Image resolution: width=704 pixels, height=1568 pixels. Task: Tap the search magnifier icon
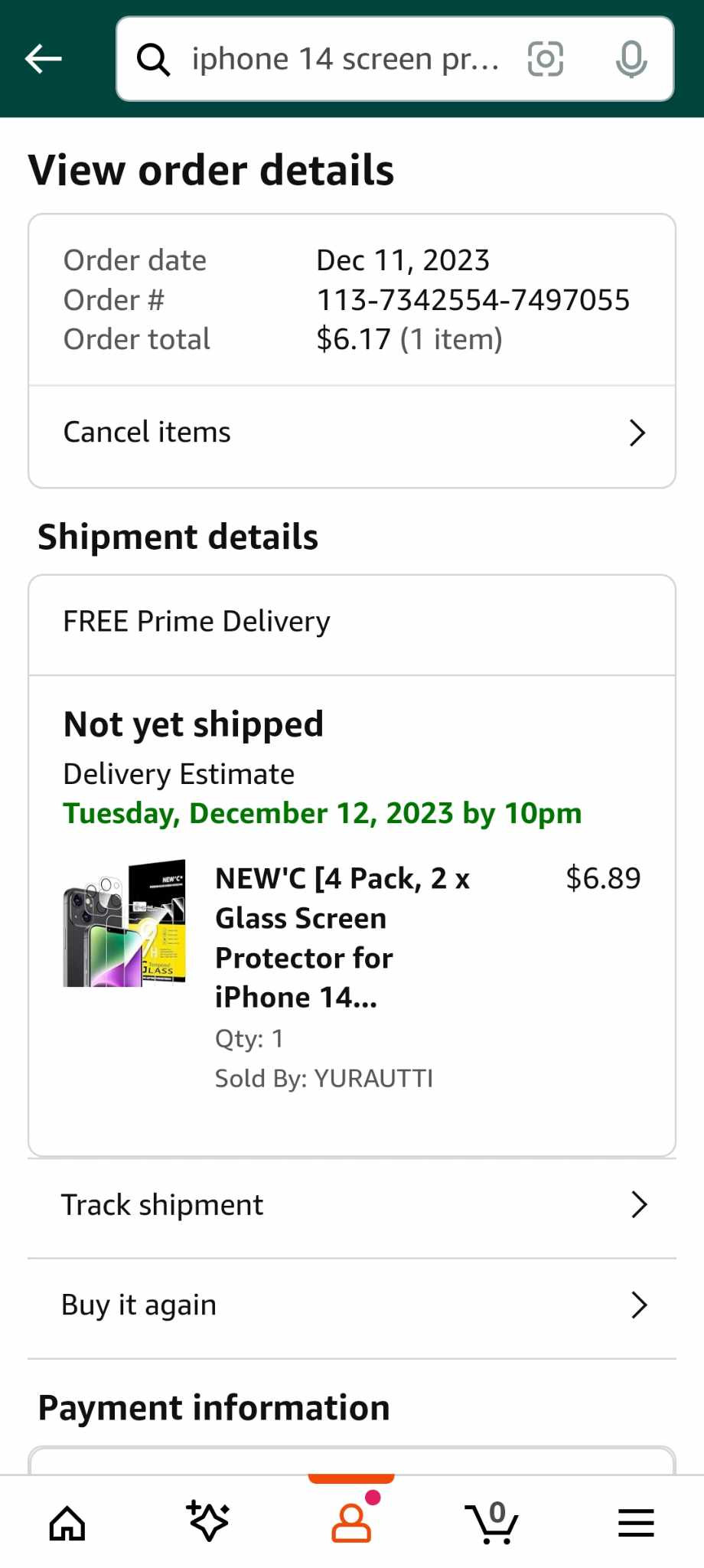(153, 59)
